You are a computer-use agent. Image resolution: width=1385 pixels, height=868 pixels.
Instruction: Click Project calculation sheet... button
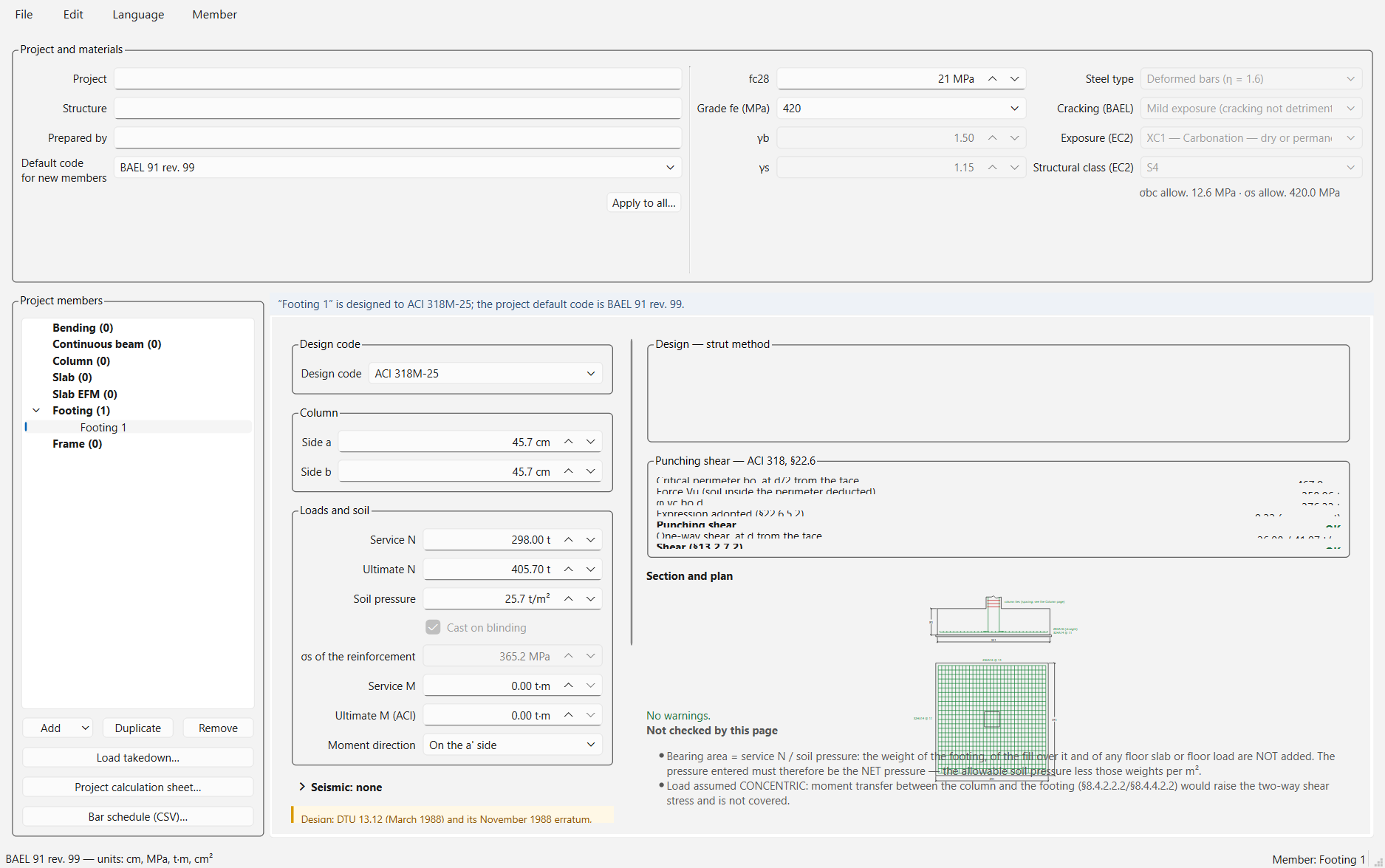tap(138, 787)
